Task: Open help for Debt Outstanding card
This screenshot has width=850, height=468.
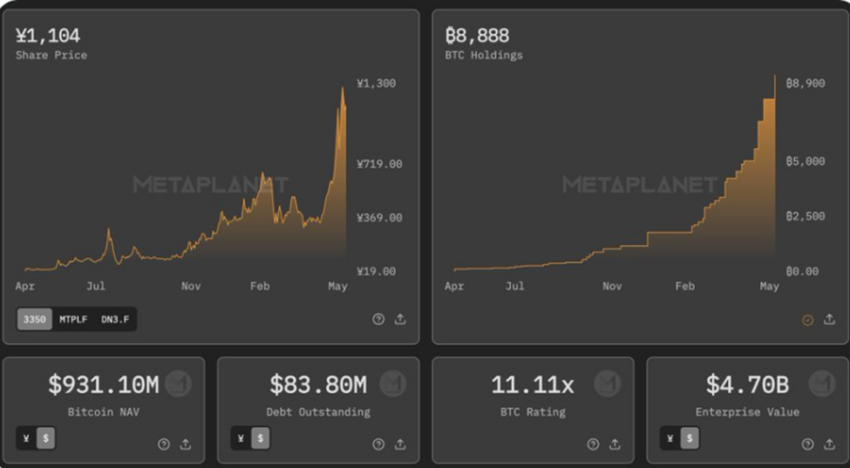Action: pyautogui.click(x=379, y=444)
